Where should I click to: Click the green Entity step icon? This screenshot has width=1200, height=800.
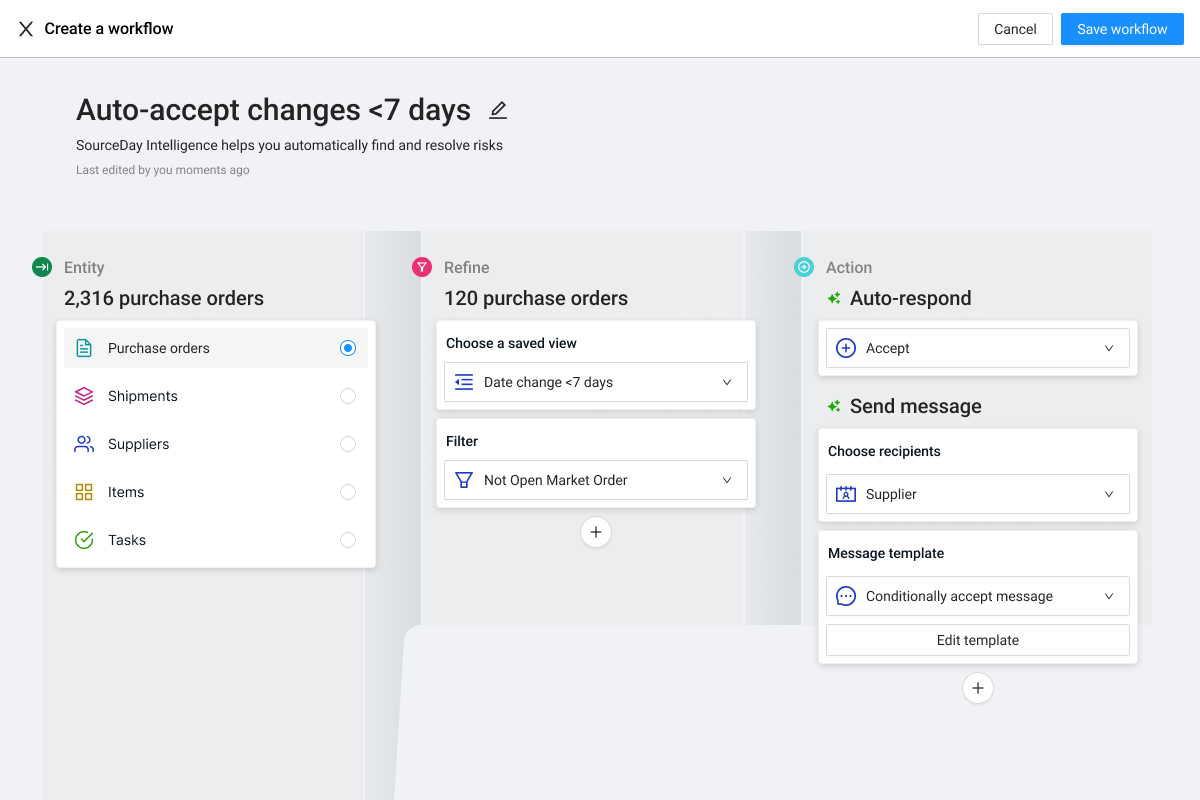pos(42,267)
